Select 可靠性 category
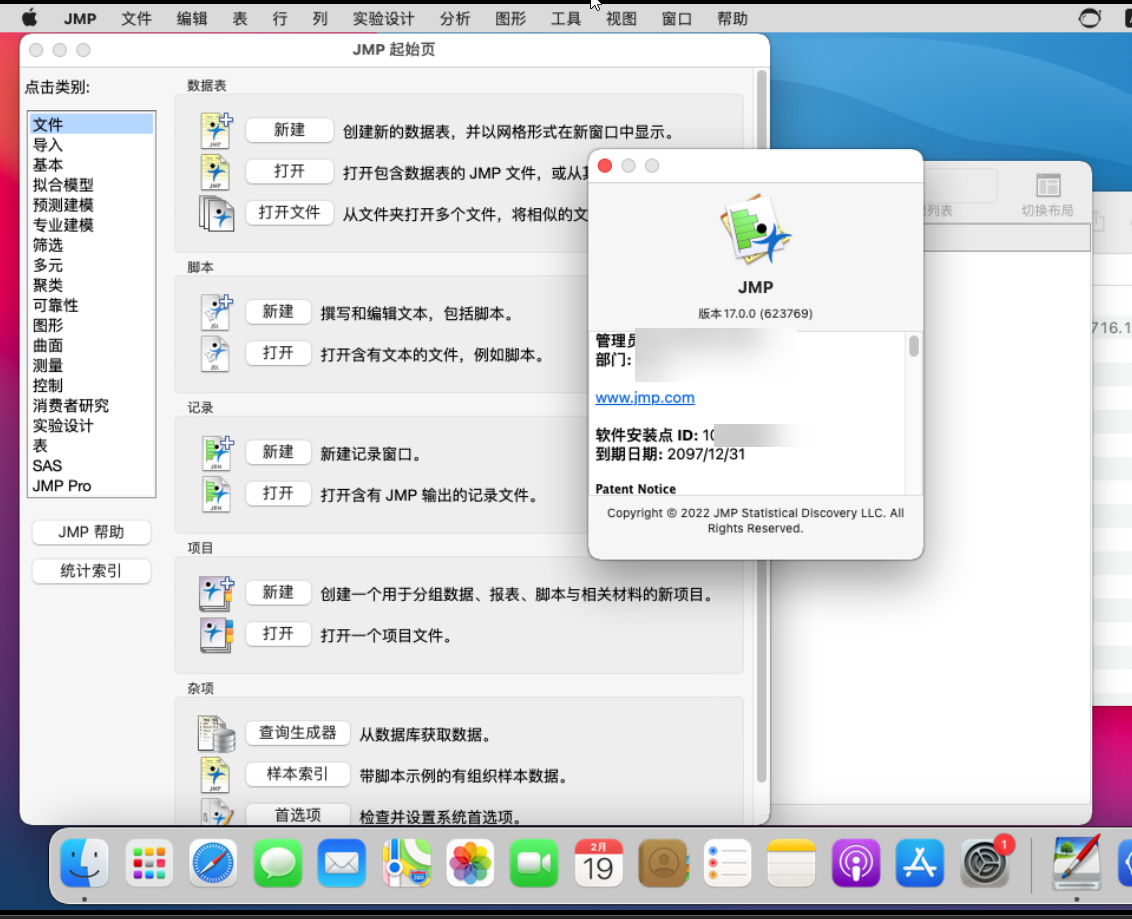This screenshot has width=1132, height=919. [x=91, y=305]
